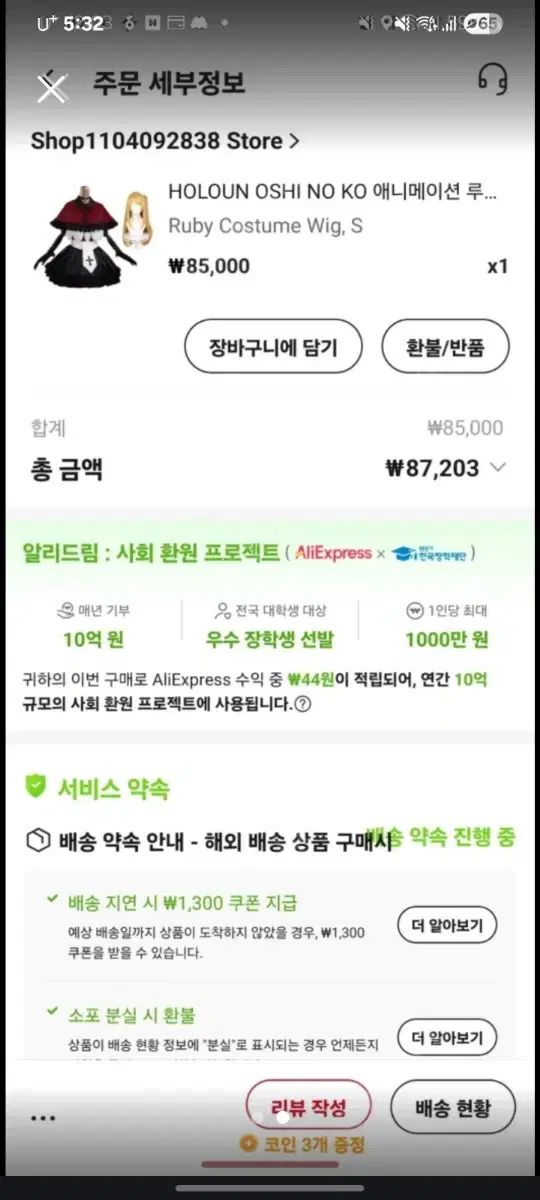Open the HOLOUN OSHI NO KO product title
Viewport: 540px width, 1200px height.
[x=332, y=192]
